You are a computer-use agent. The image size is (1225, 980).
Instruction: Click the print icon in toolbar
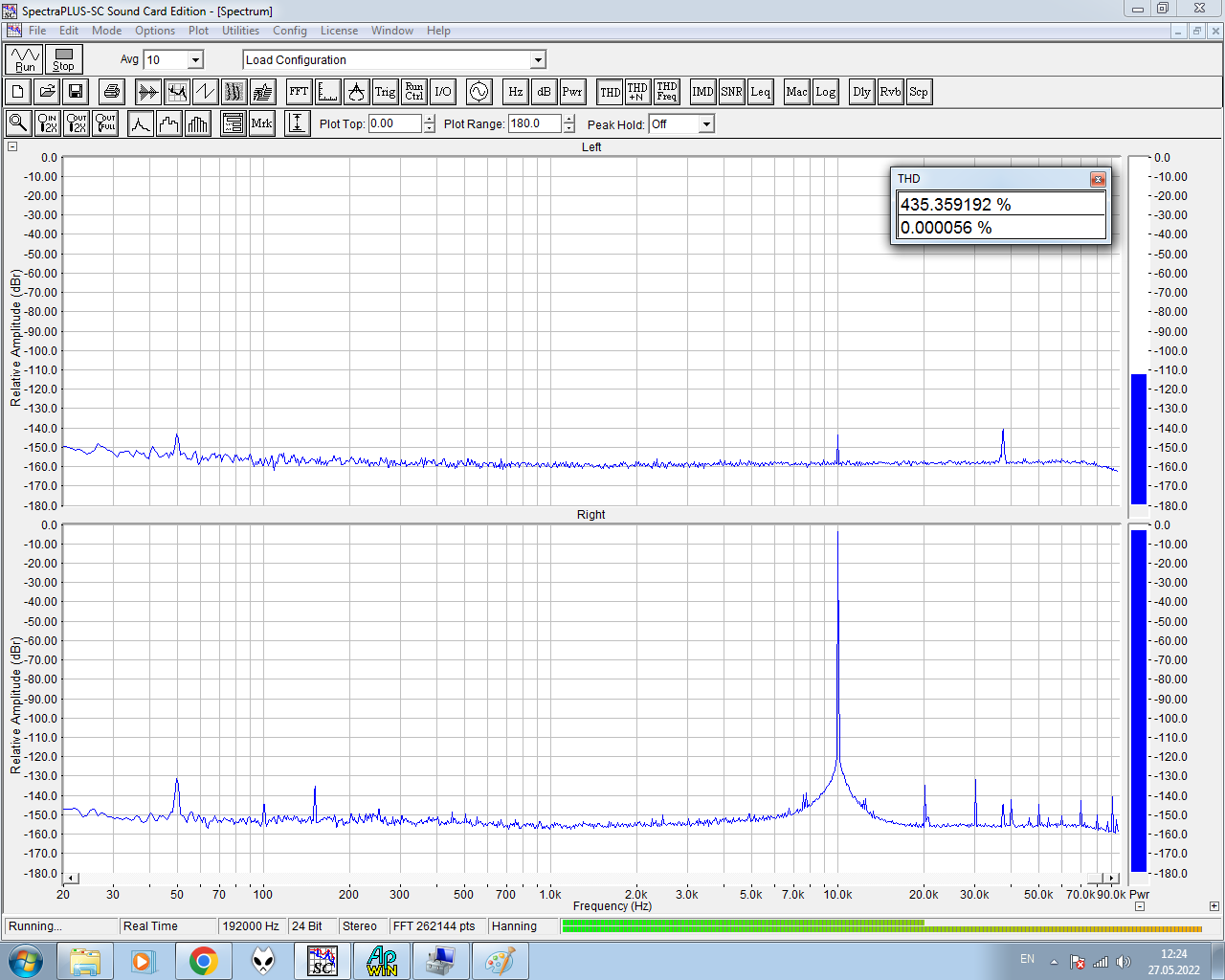pyautogui.click(x=112, y=92)
